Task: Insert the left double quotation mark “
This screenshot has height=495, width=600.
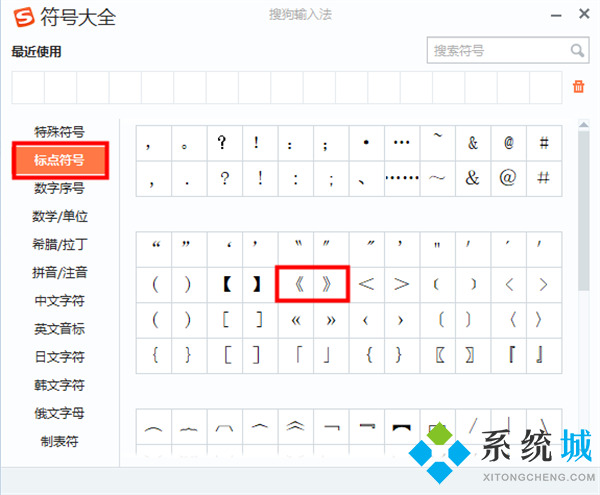Action: [x=154, y=249]
